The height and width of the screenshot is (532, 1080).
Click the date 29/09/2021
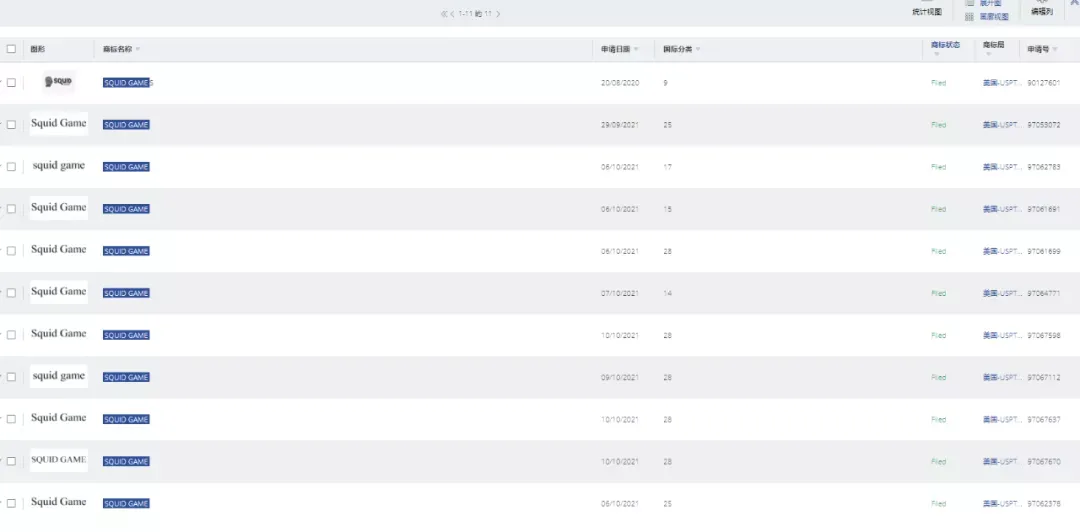pos(620,125)
